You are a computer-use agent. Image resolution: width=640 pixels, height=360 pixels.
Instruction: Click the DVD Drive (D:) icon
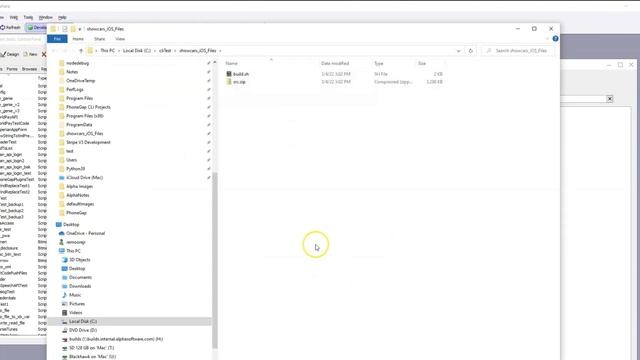64,330
